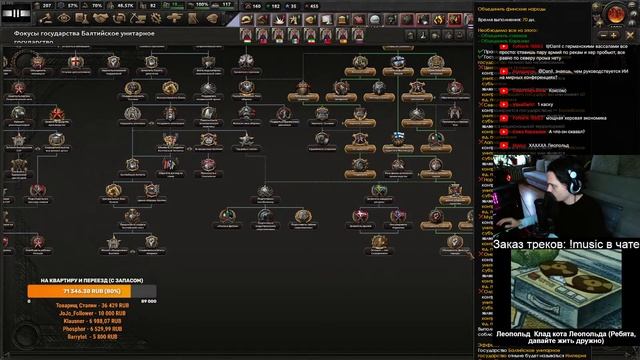Click the question mark alert icon
Screen dimensions: 640x360
click(x=391, y=19)
